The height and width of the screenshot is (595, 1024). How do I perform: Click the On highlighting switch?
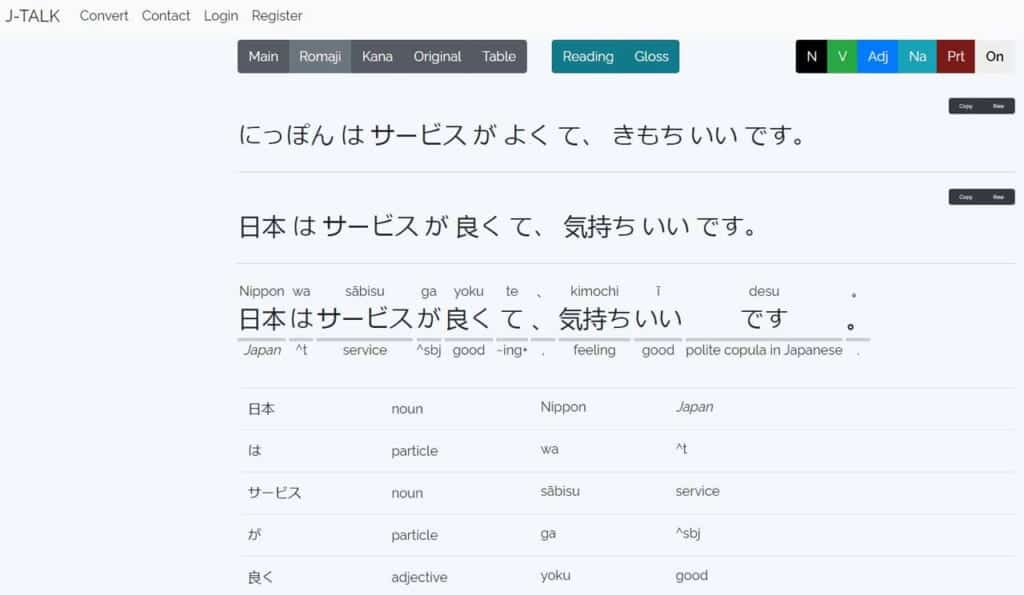point(994,57)
